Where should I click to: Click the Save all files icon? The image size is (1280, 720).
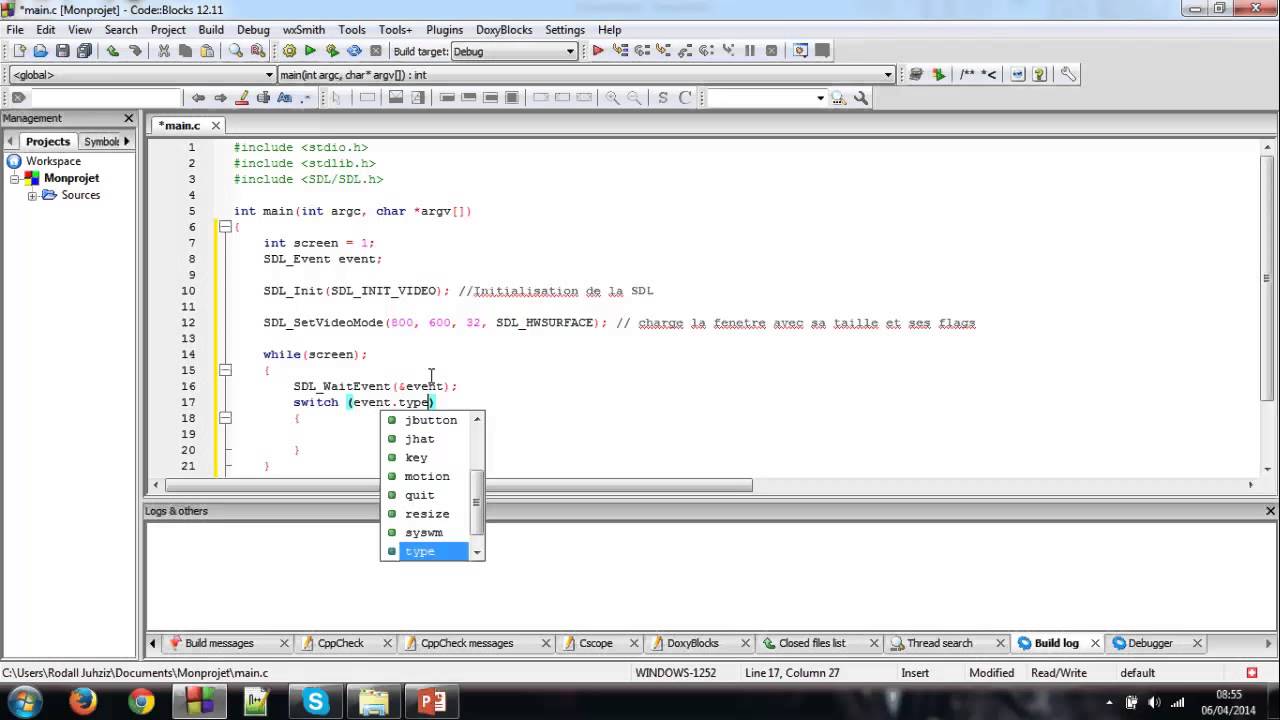[85, 51]
